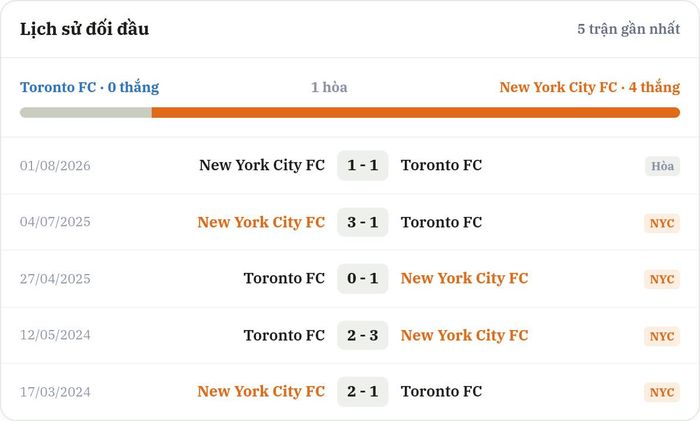Click the NYC tag on 12/05/2024 match
Screen dimensions: 700x421
[662, 336]
